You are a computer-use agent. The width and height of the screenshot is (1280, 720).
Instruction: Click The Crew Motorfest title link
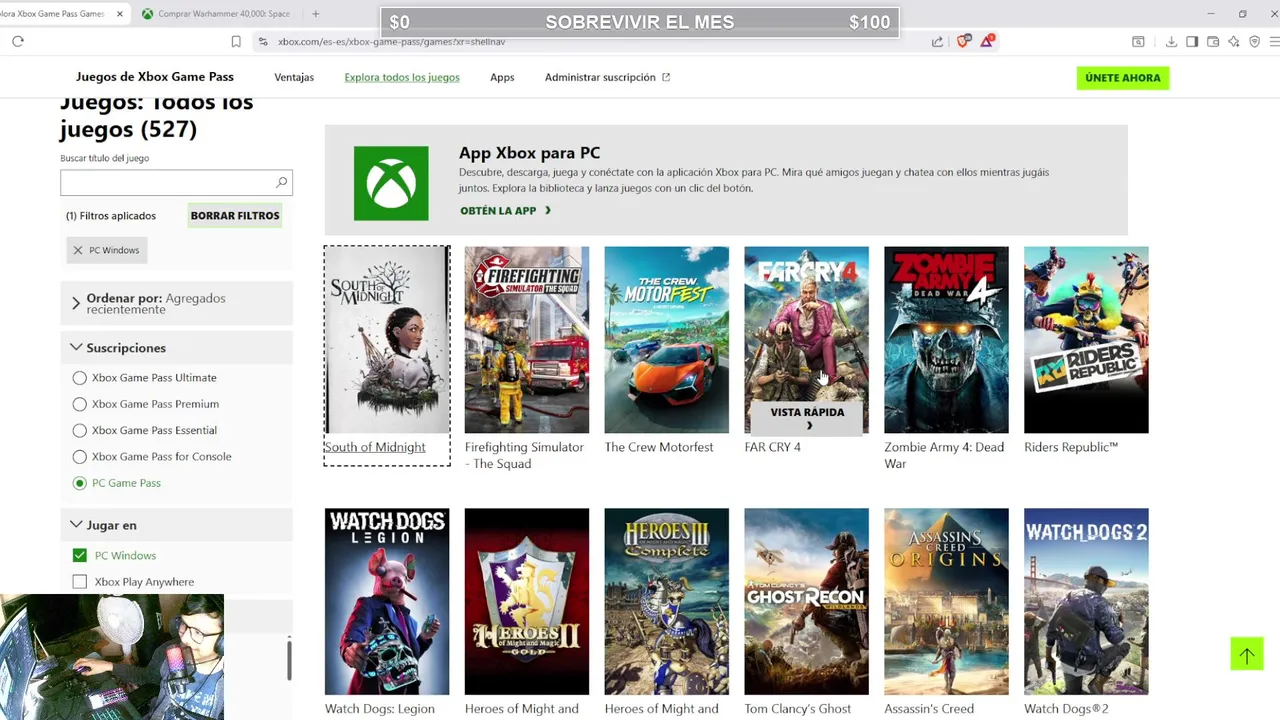(x=659, y=447)
